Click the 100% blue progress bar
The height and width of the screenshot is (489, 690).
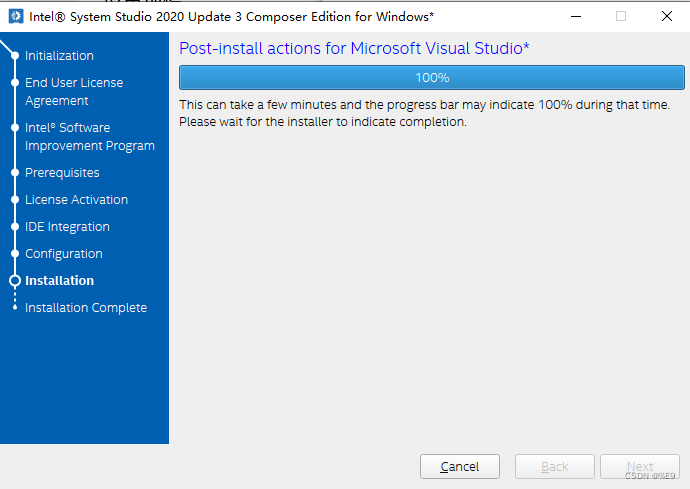point(431,78)
